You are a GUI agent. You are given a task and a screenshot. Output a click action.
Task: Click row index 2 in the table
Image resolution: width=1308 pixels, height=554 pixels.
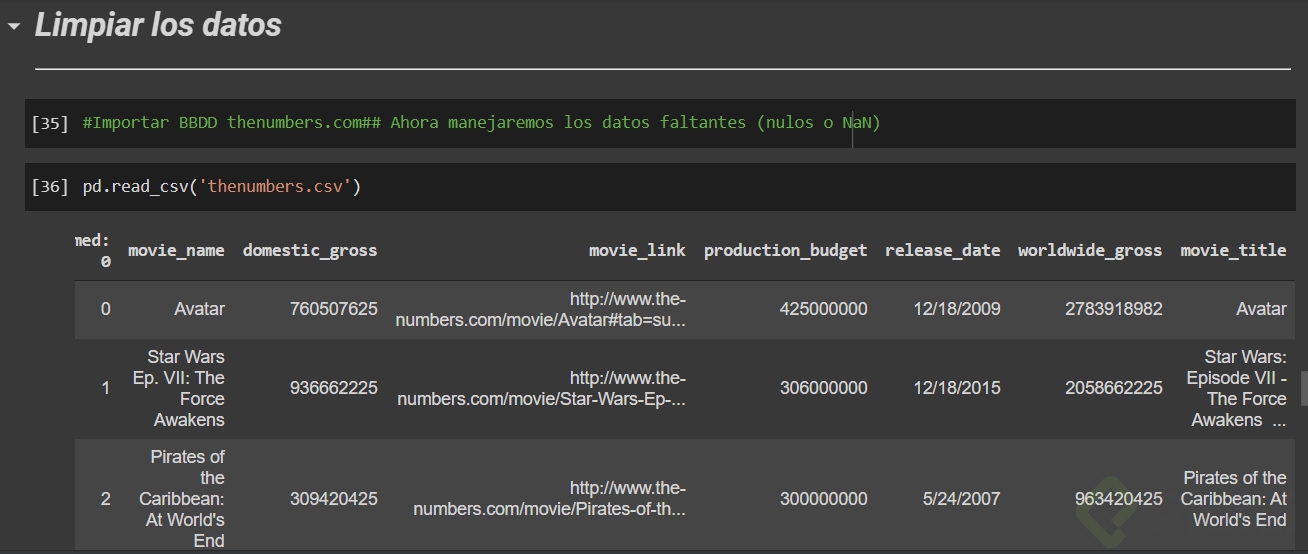[x=105, y=498]
